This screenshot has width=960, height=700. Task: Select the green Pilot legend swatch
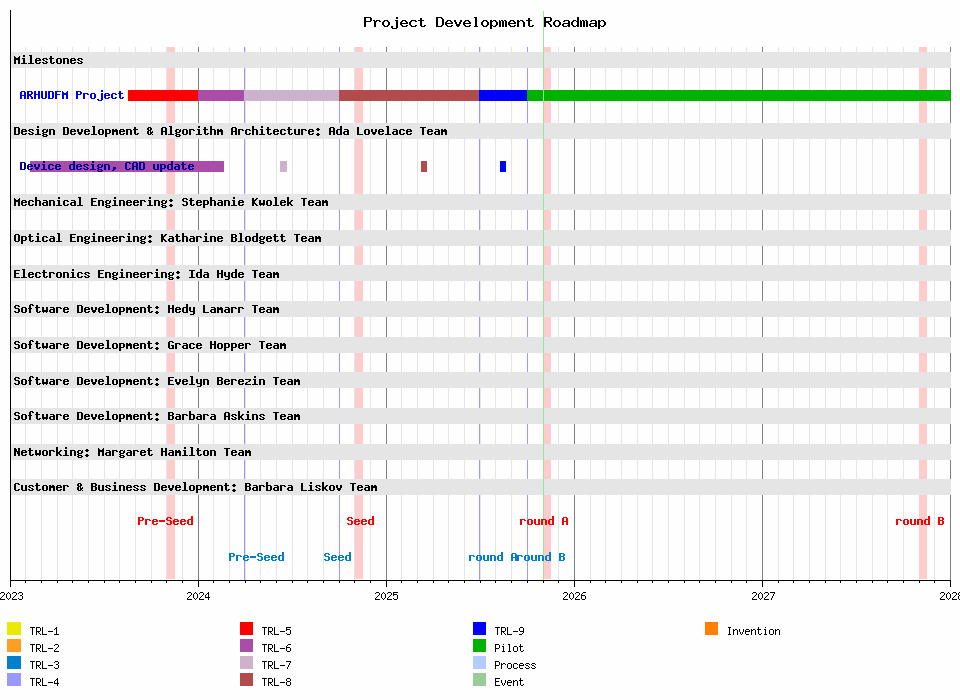point(479,646)
